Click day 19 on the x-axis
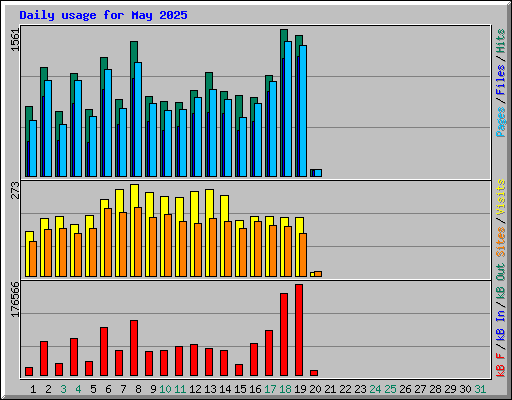512x400 pixels. click(x=300, y=389)
